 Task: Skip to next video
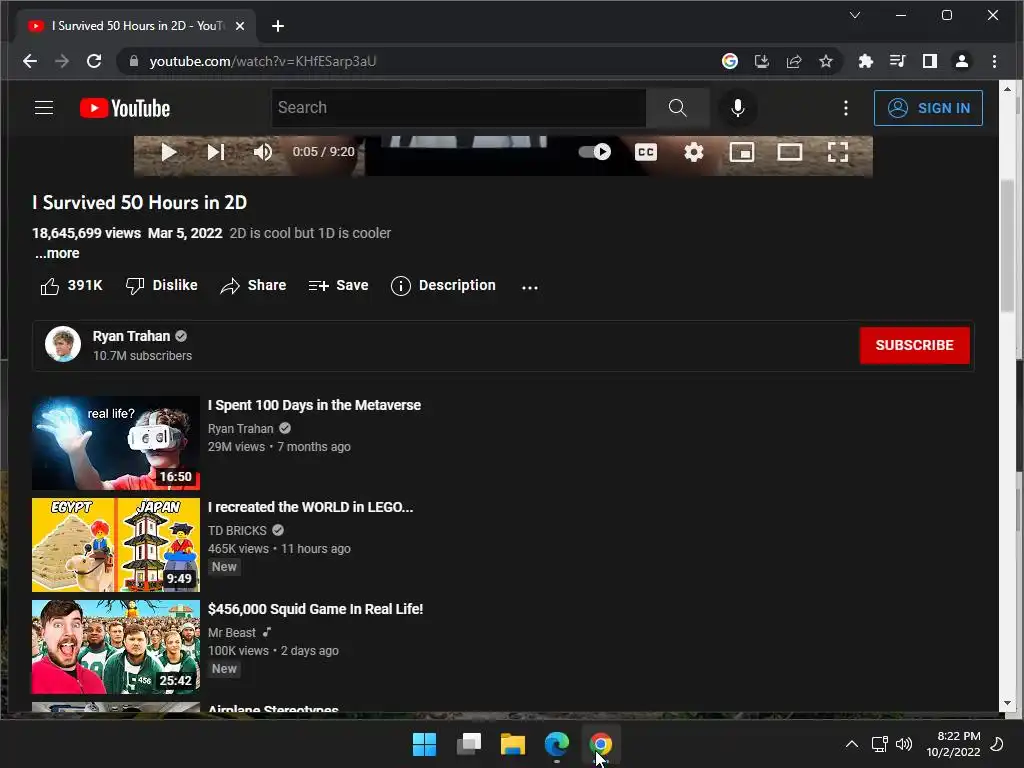point(216,152)
